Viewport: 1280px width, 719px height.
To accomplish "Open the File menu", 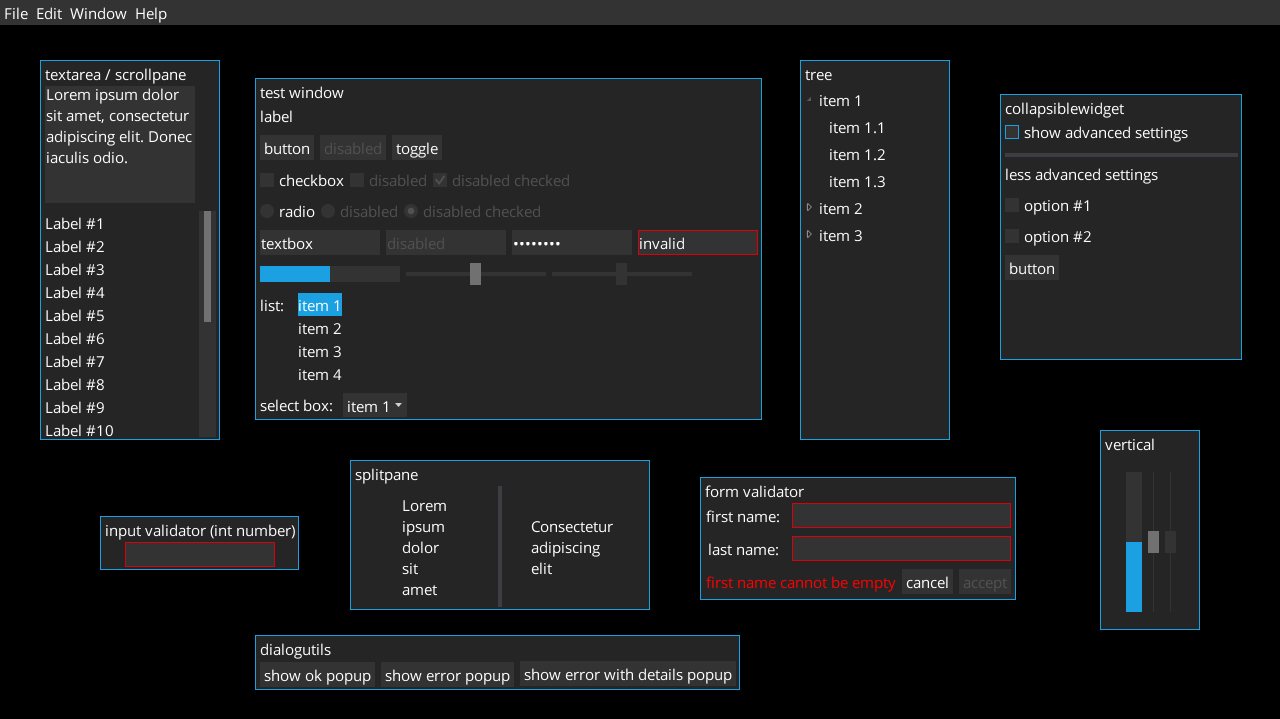I will click(x=16, y=13).
